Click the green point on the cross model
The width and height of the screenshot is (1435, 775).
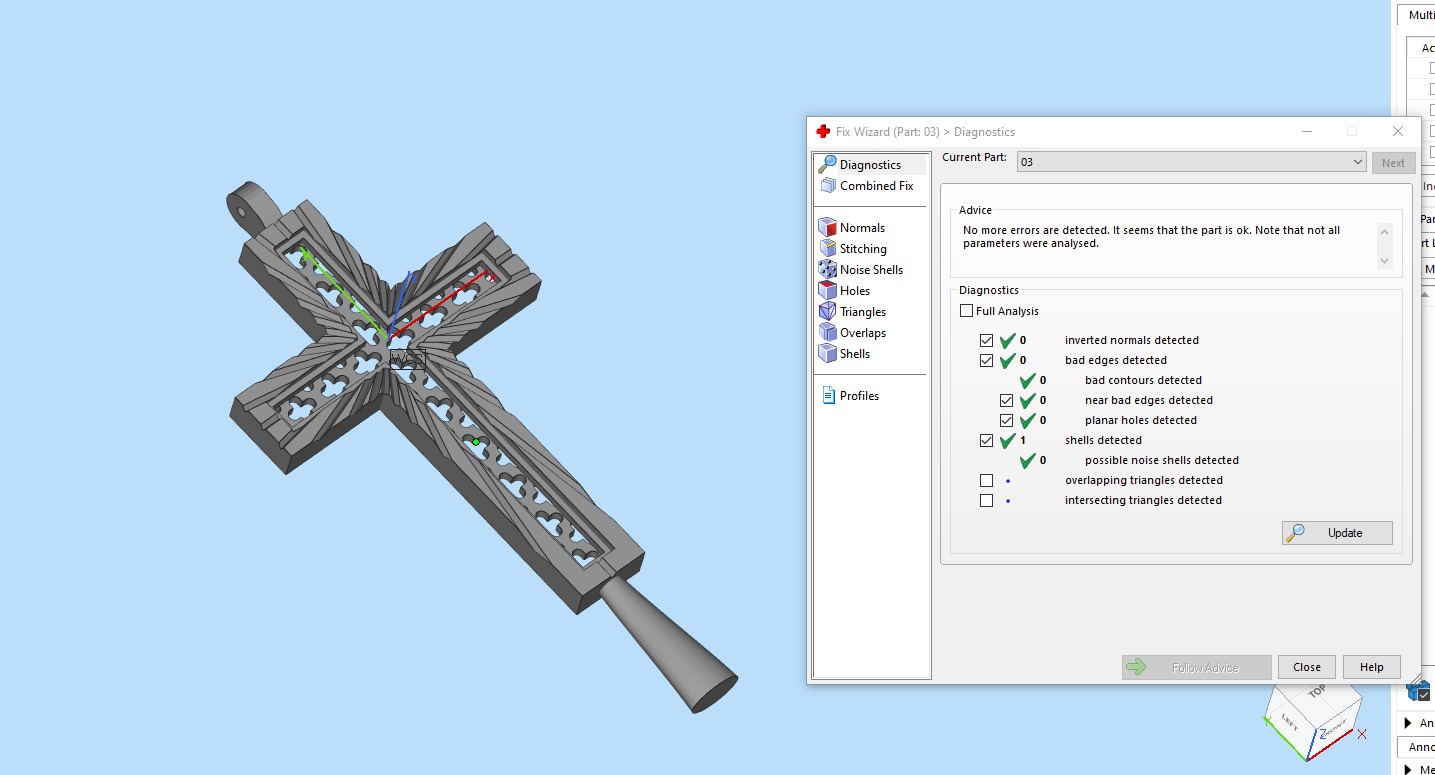click(476, 442)
